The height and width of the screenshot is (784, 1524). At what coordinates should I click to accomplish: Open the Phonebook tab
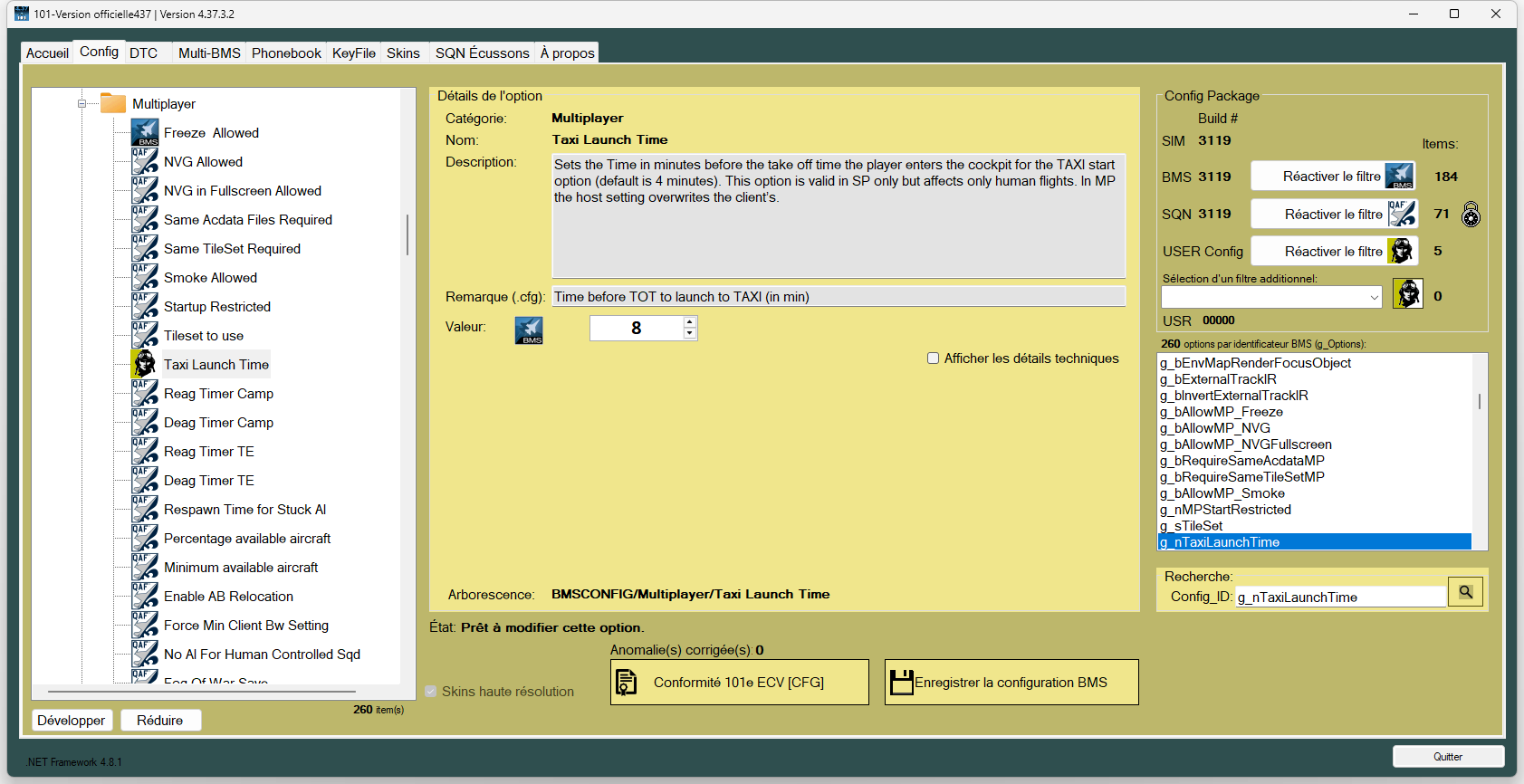click(286, 53)
